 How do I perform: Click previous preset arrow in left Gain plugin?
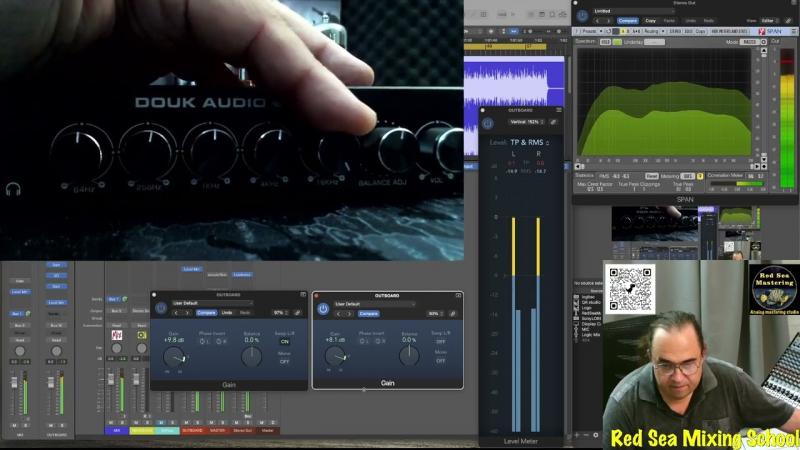pos(177,313)
